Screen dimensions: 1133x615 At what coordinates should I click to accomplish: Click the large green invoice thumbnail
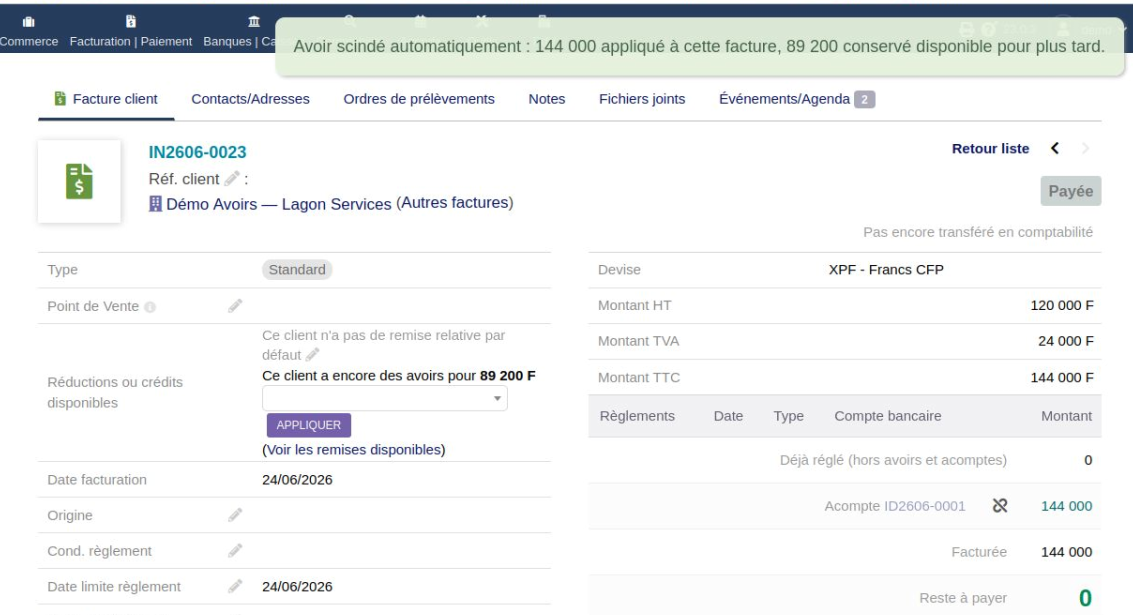pos(79,181)
